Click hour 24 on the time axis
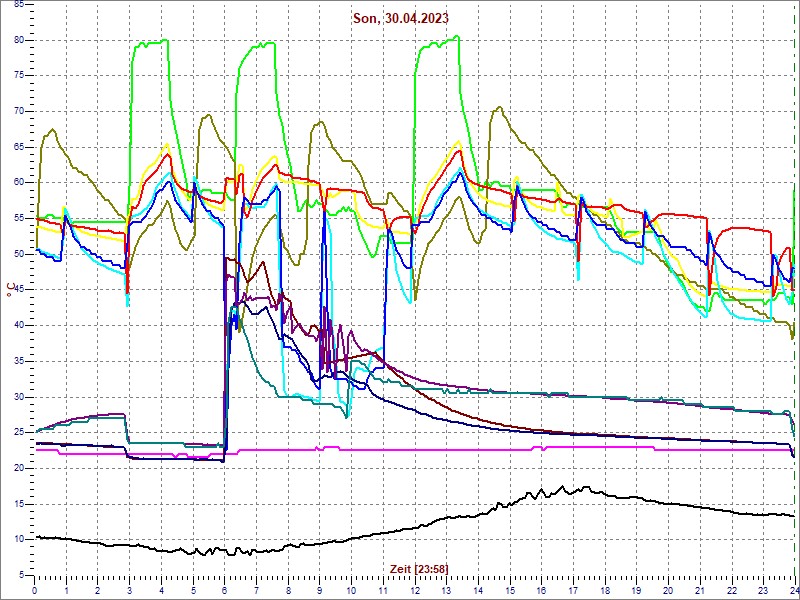 794,590
